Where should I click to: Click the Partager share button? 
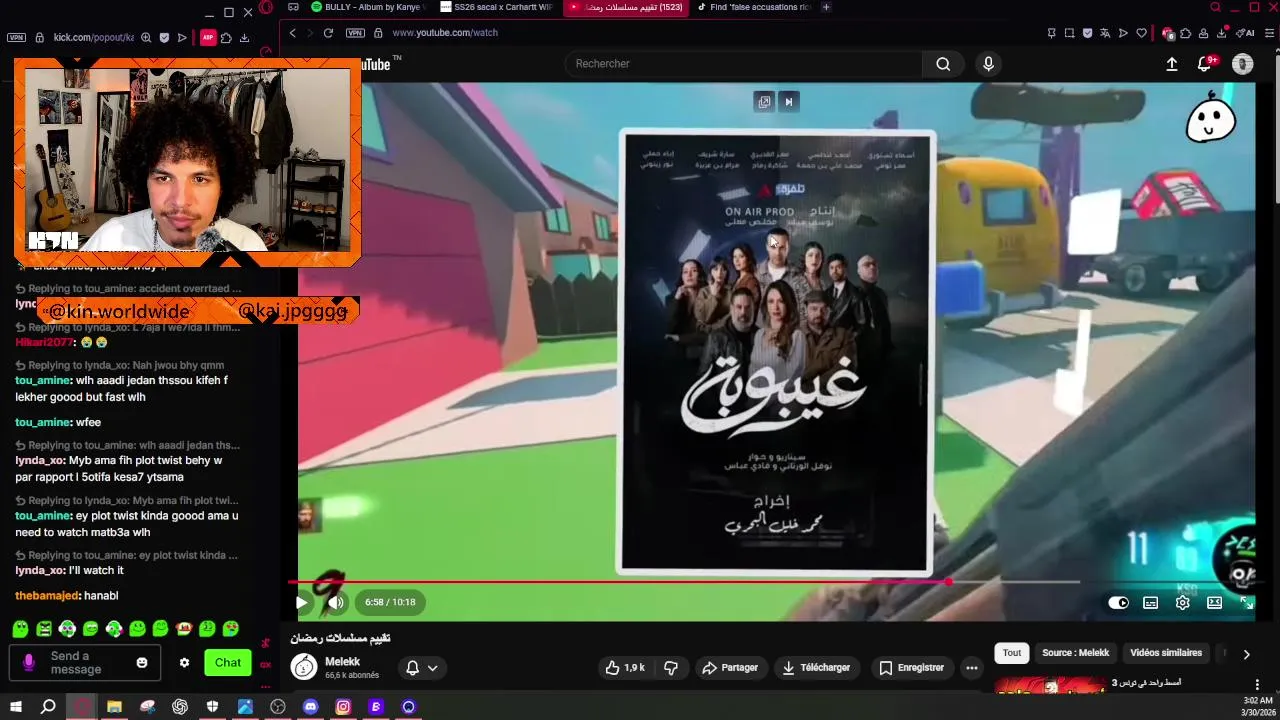pos(730,668)
